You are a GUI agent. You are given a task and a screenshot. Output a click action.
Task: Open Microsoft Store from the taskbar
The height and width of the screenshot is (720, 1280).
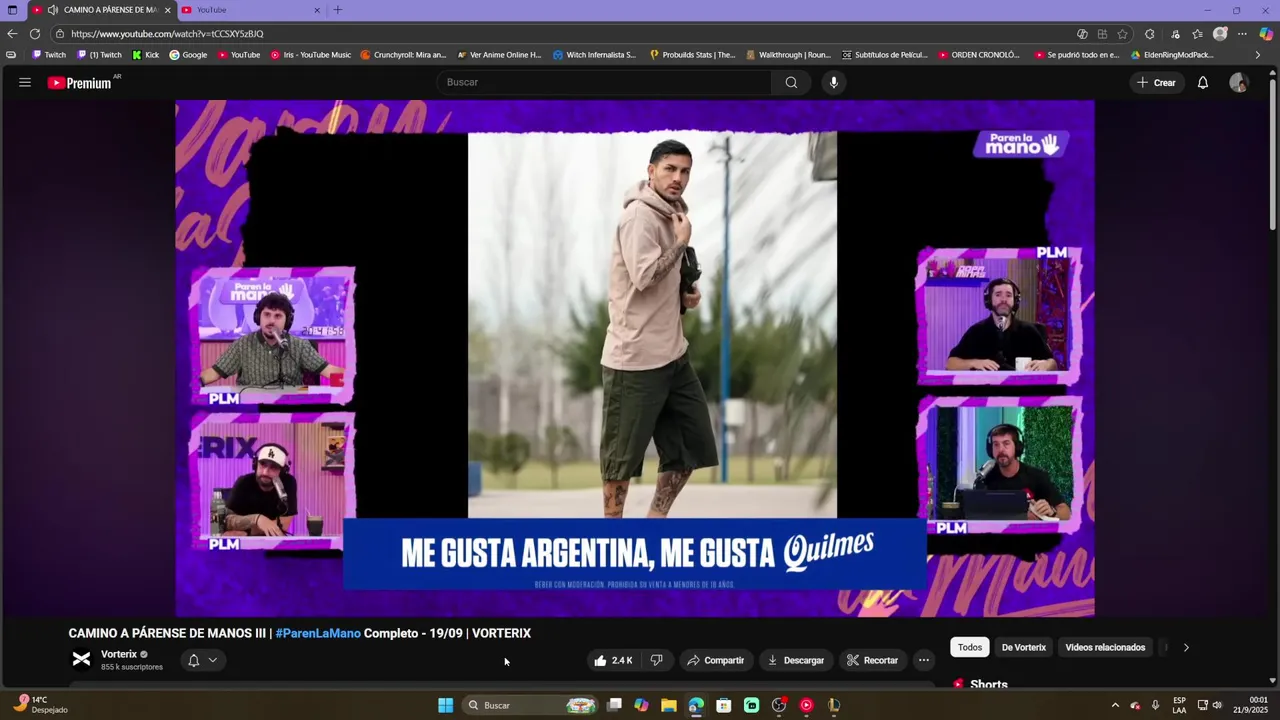[724, 705]
